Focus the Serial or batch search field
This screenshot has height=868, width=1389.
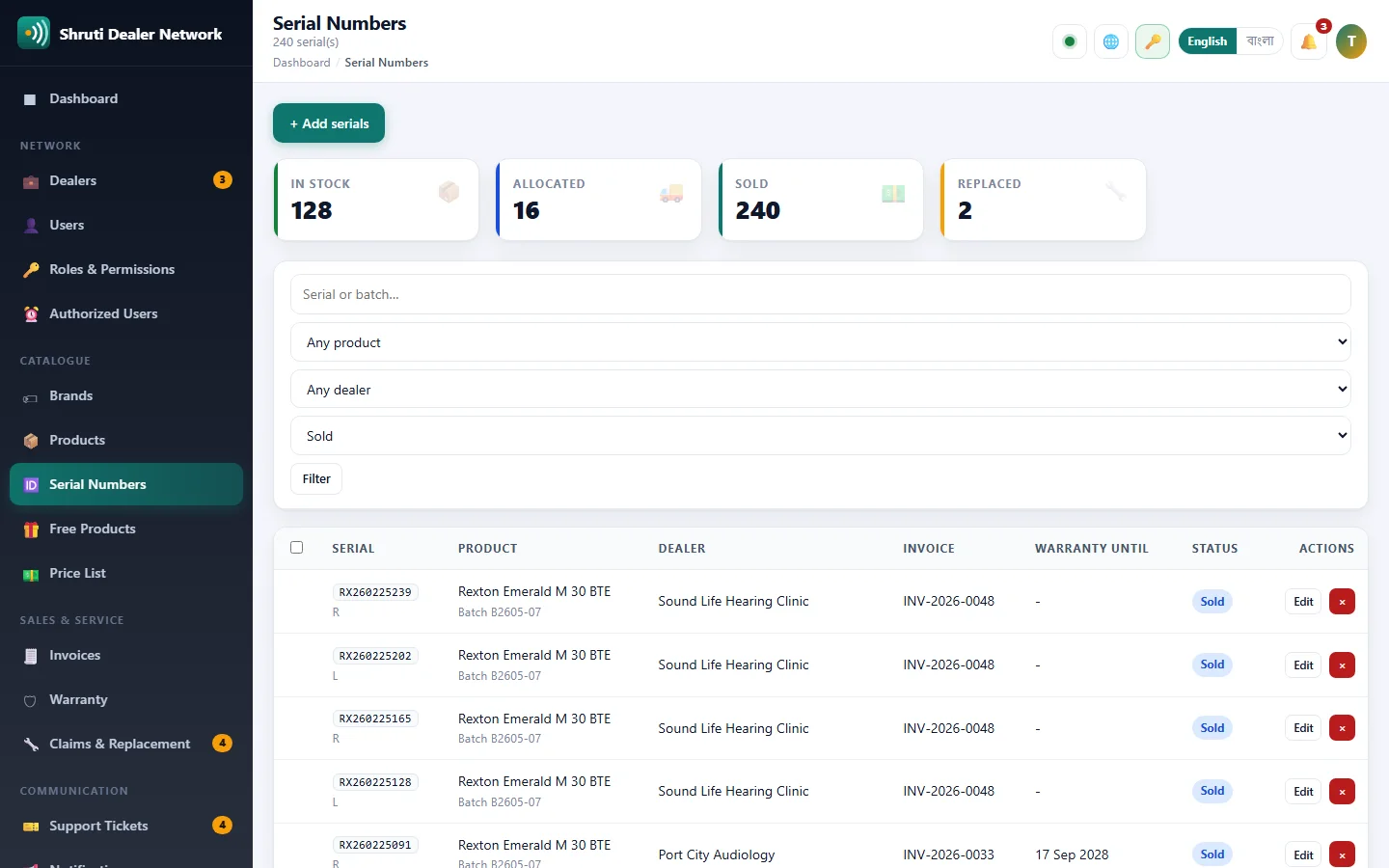tap(821, 294)
